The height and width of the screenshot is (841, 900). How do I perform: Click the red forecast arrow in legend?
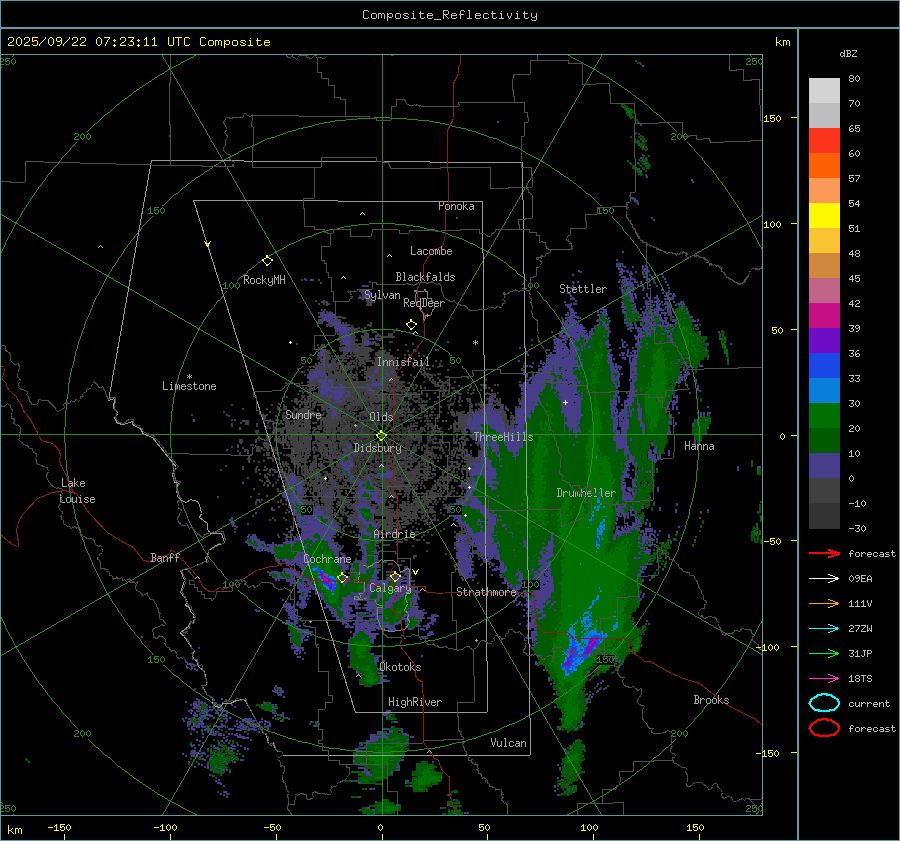click(824, 553)
